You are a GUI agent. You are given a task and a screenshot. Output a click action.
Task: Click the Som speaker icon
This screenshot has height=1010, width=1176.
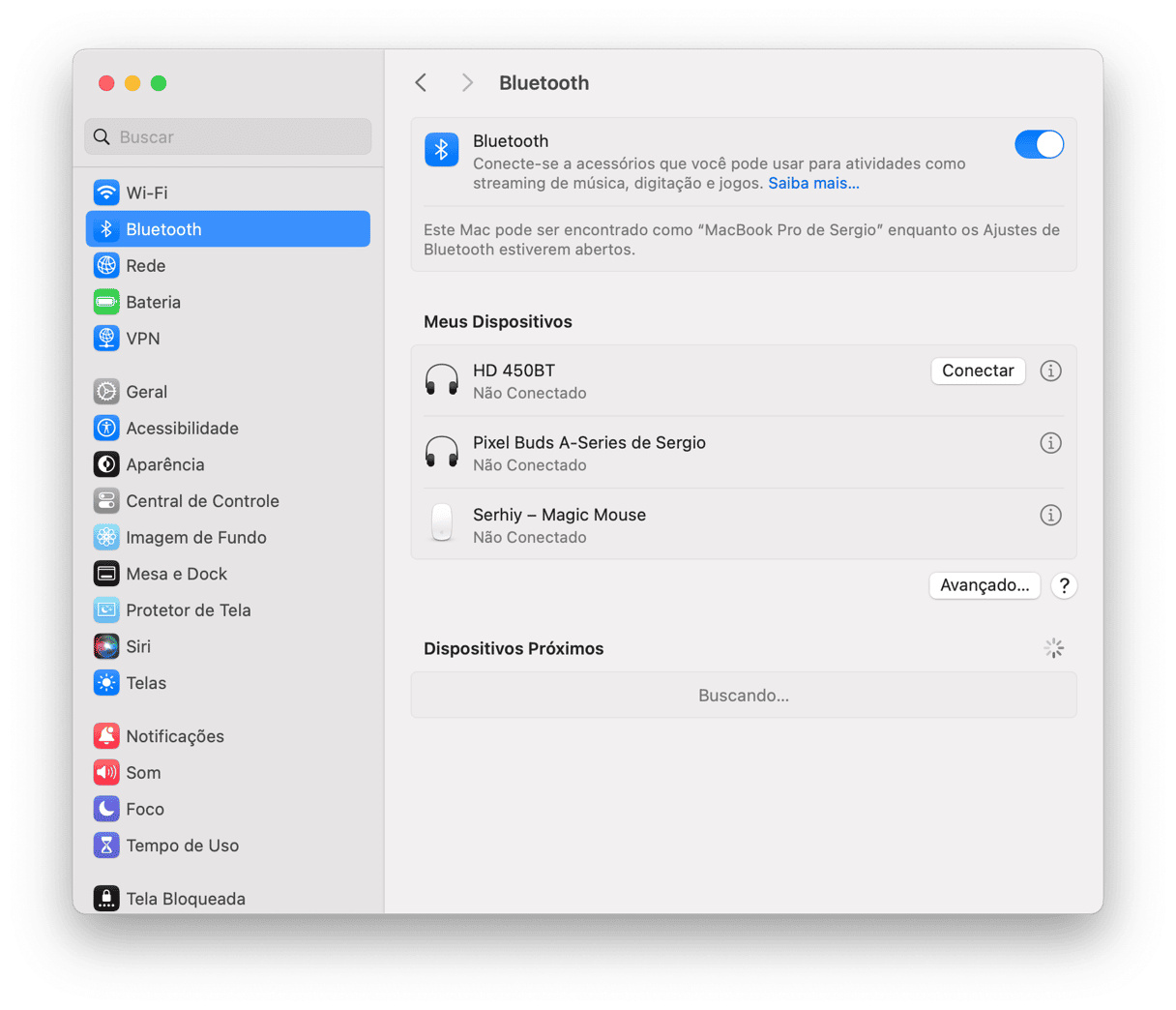pyautogui.click(x=106, y=773)
